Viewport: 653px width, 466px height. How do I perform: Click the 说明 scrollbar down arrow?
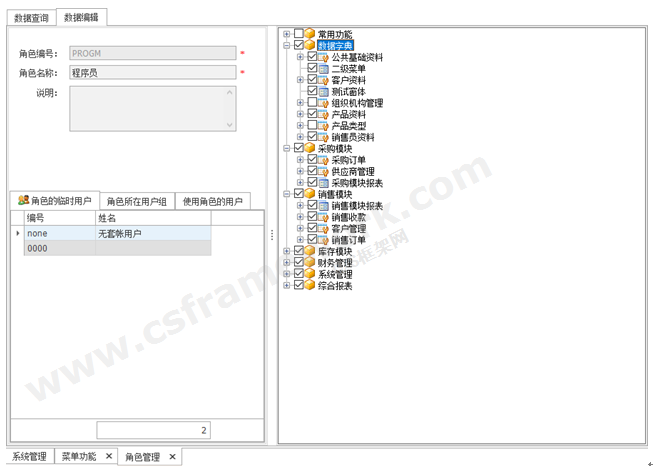pyautogui.click(x=229, y=125)
